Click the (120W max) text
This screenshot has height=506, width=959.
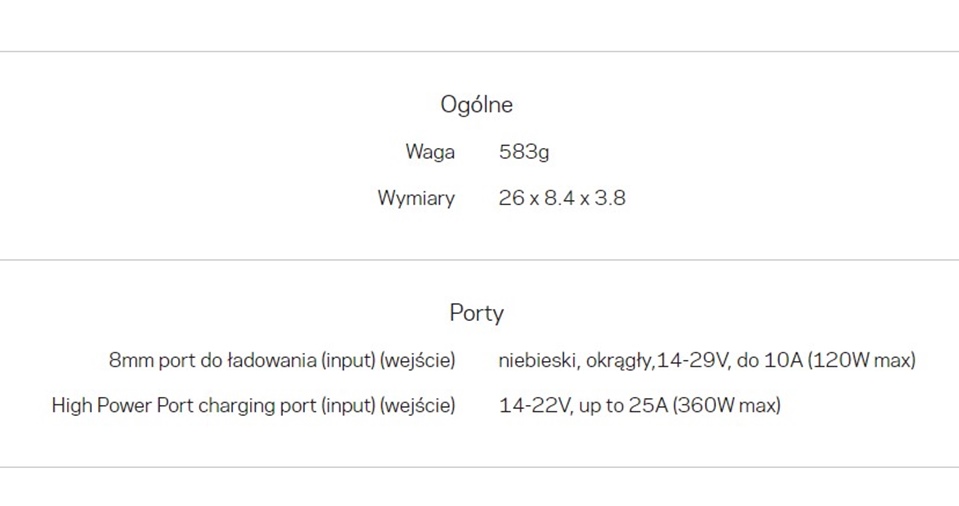pos(862,360)
